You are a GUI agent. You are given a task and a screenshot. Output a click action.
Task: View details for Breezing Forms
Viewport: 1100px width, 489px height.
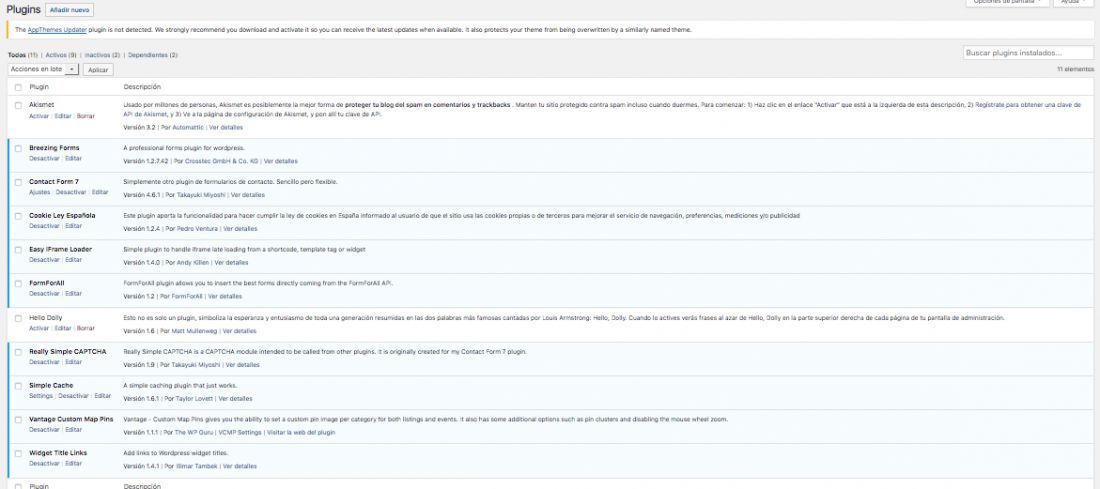click(281, 161)
